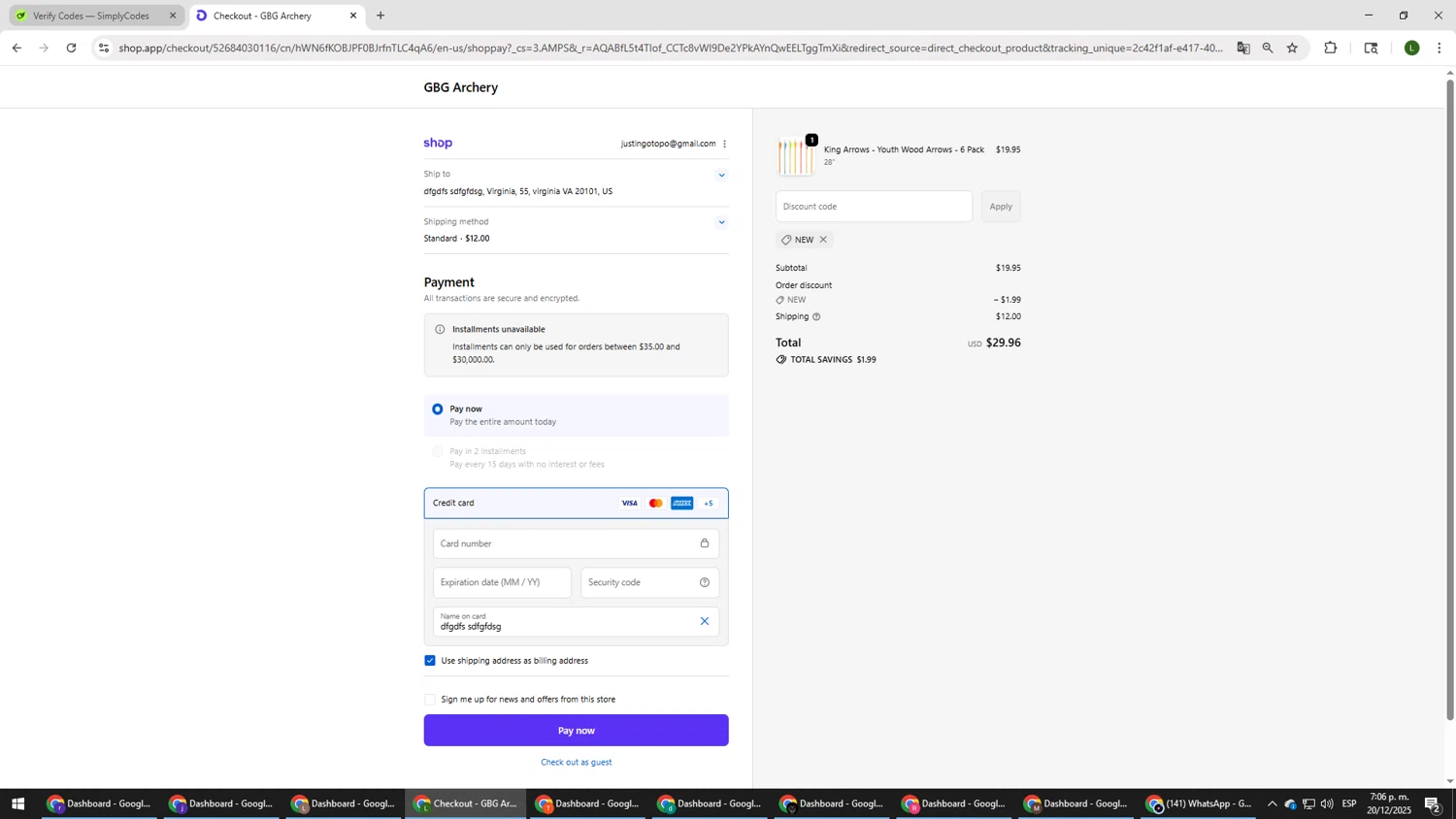The height and width of the screenshot is (819, 1456).
Task: Click the Credit card payment header
Action: point(577,504)
